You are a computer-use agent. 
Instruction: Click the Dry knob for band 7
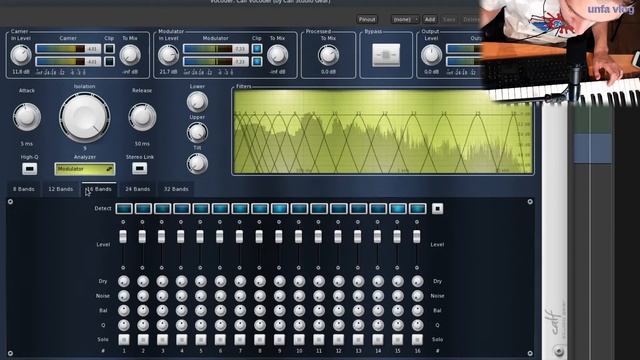240,281
